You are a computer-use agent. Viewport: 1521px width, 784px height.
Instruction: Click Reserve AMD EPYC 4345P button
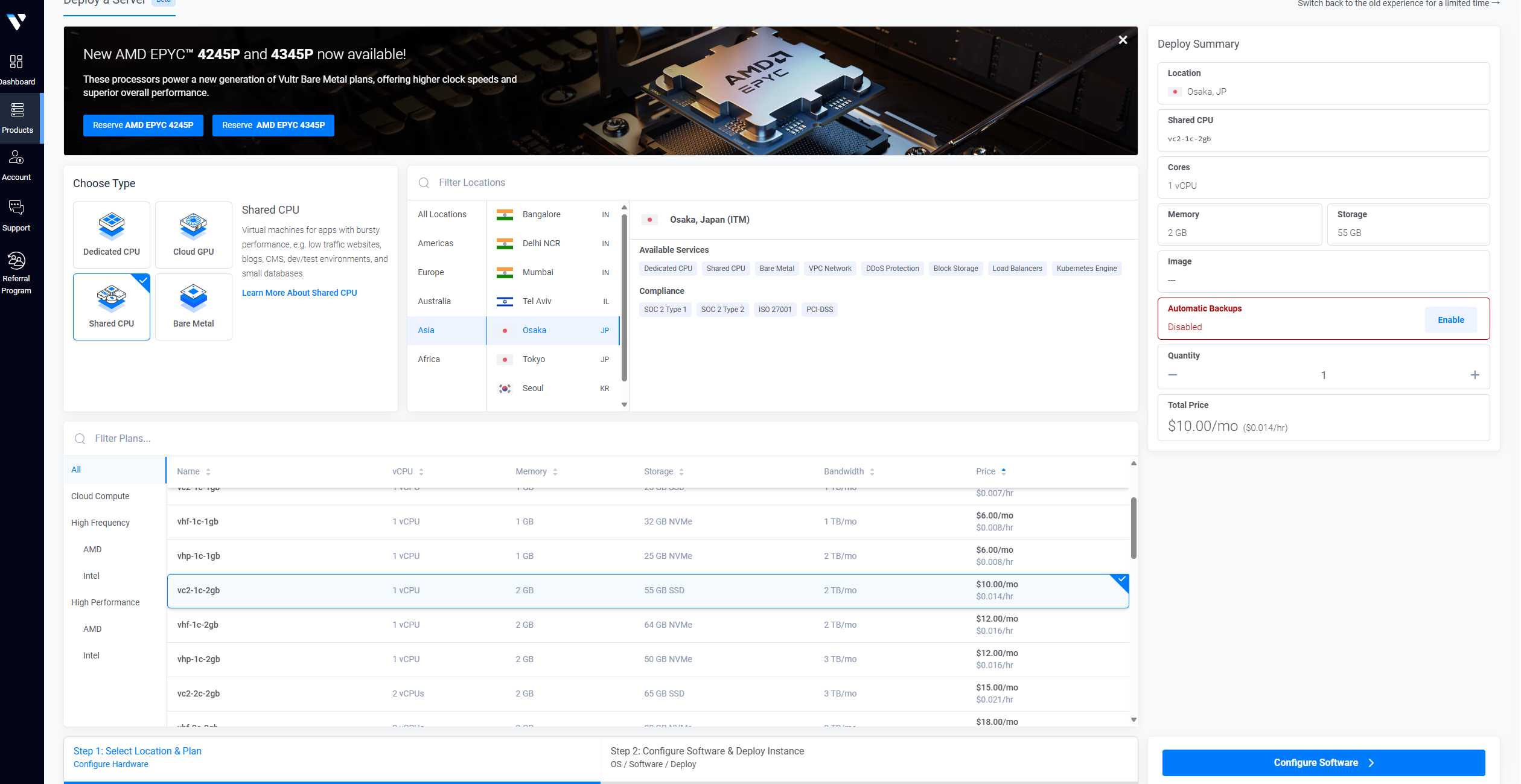tap(273, 126)
